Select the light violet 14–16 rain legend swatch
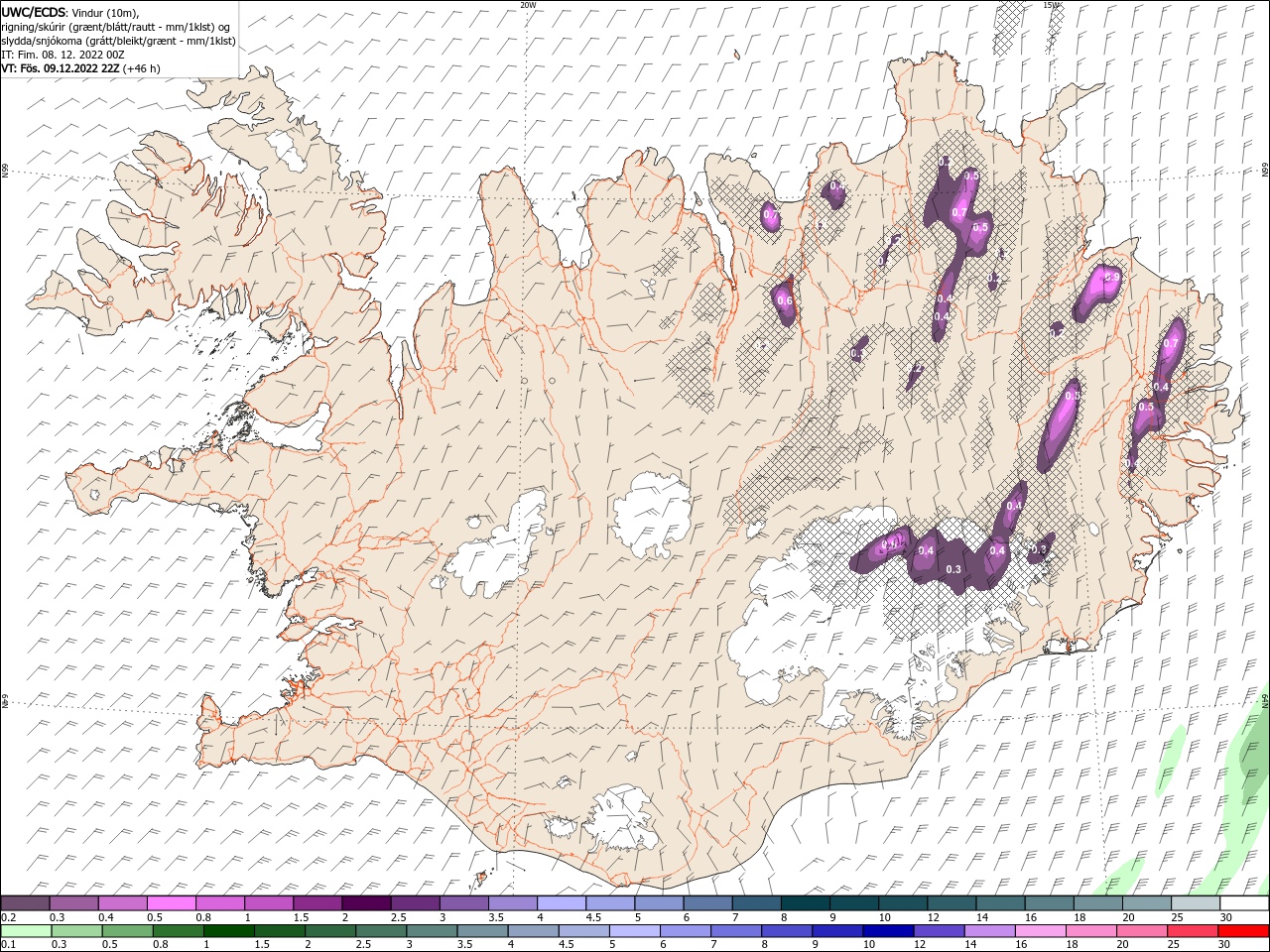Screen dimensions: 1270x952 click(x=988, y=931)
